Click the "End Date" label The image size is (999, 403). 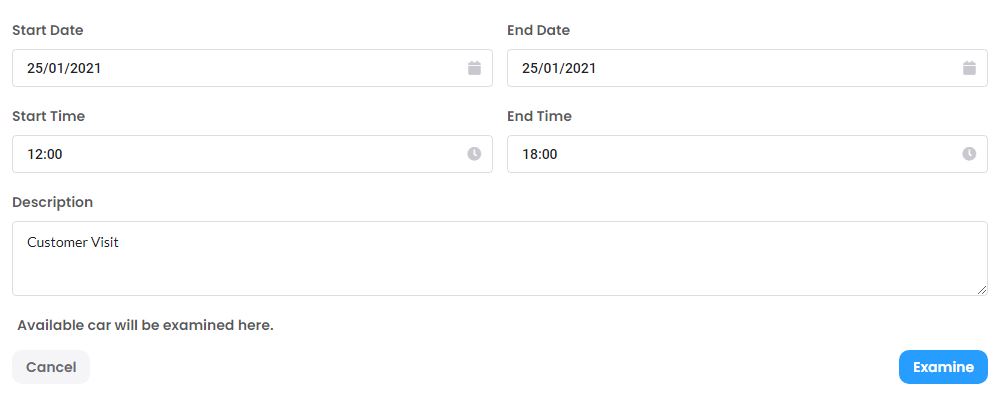click(x=538, y=30)
